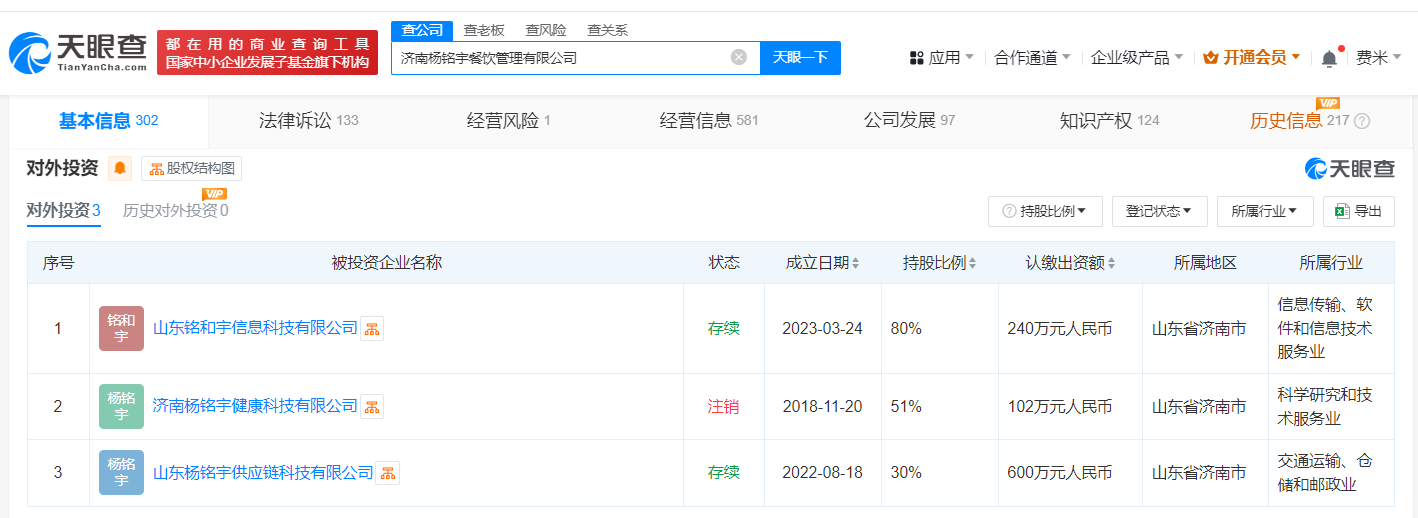Viewport: 1418px width, 518px height.
Task: Switch to the 法律诉讼 tab
Action: (x=307, y=121)
